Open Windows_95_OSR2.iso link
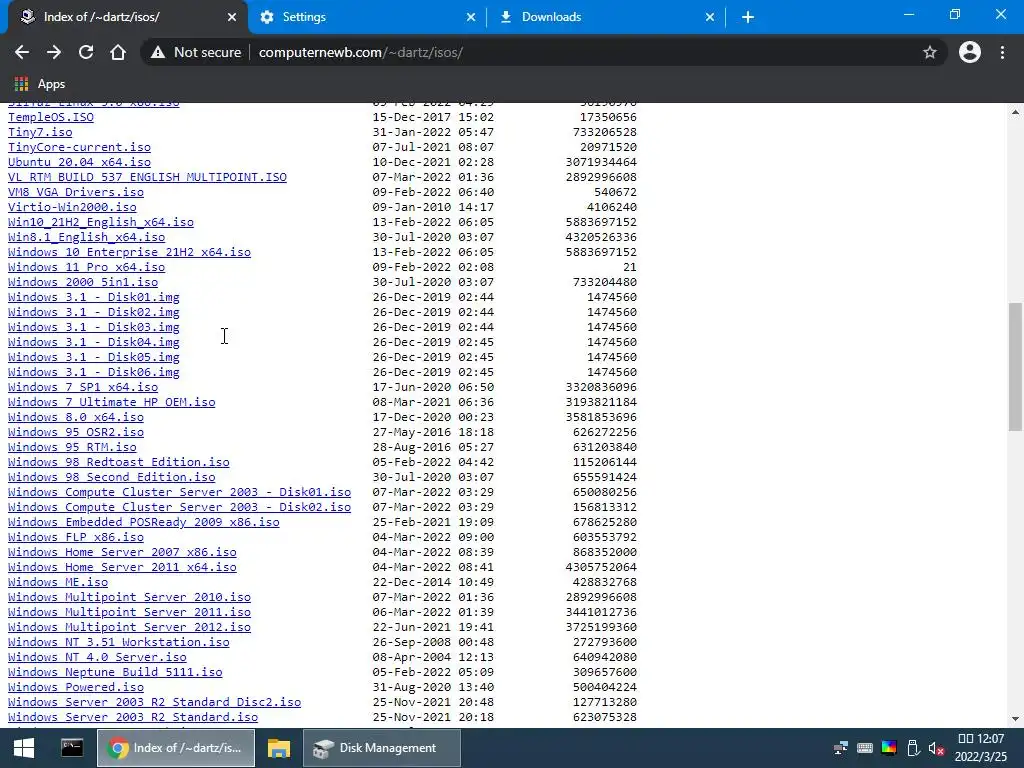 76,432
